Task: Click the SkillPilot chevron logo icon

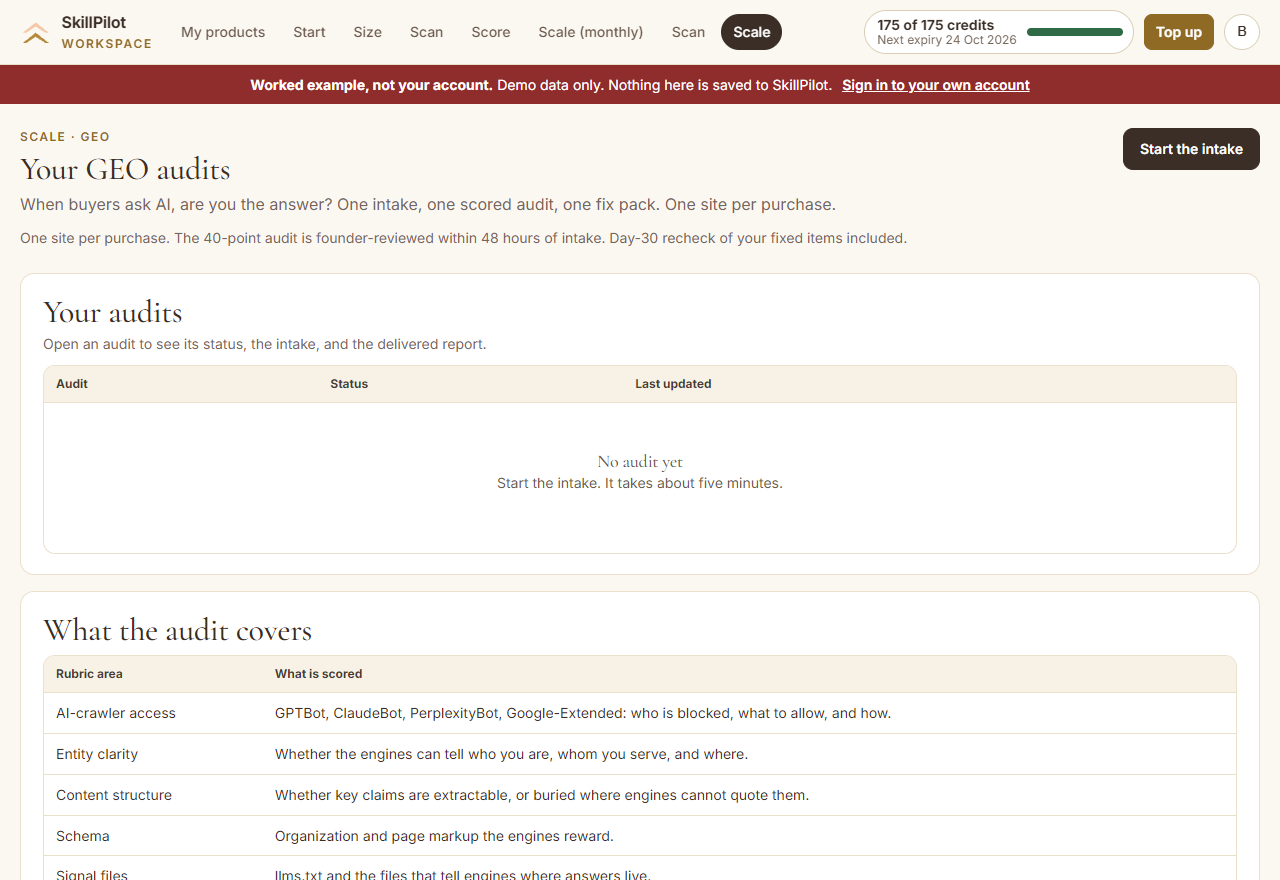Action: pos(36,33)
